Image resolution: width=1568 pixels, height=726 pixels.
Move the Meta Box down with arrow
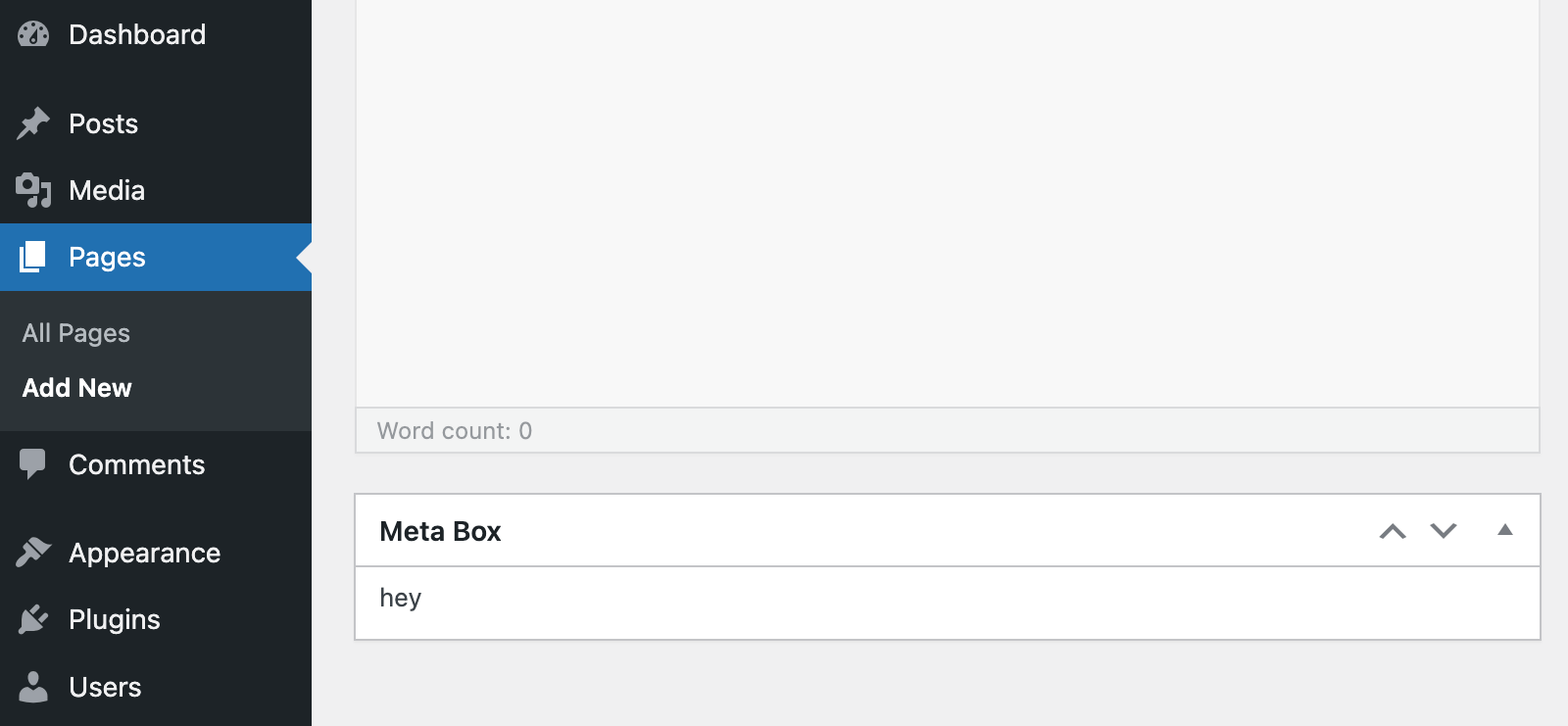1442,530
